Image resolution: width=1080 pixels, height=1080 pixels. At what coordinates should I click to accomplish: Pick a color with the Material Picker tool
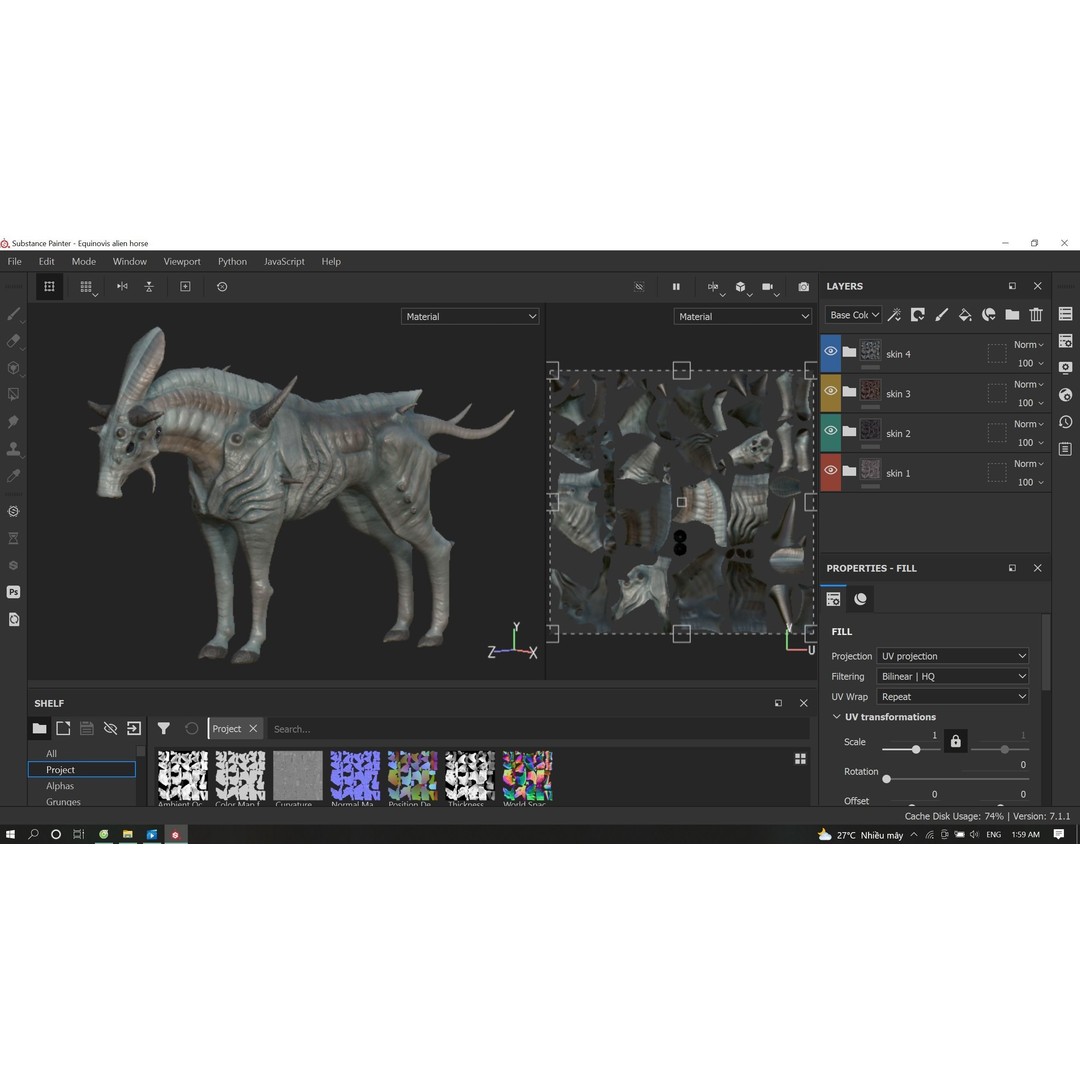pos(13,477)
